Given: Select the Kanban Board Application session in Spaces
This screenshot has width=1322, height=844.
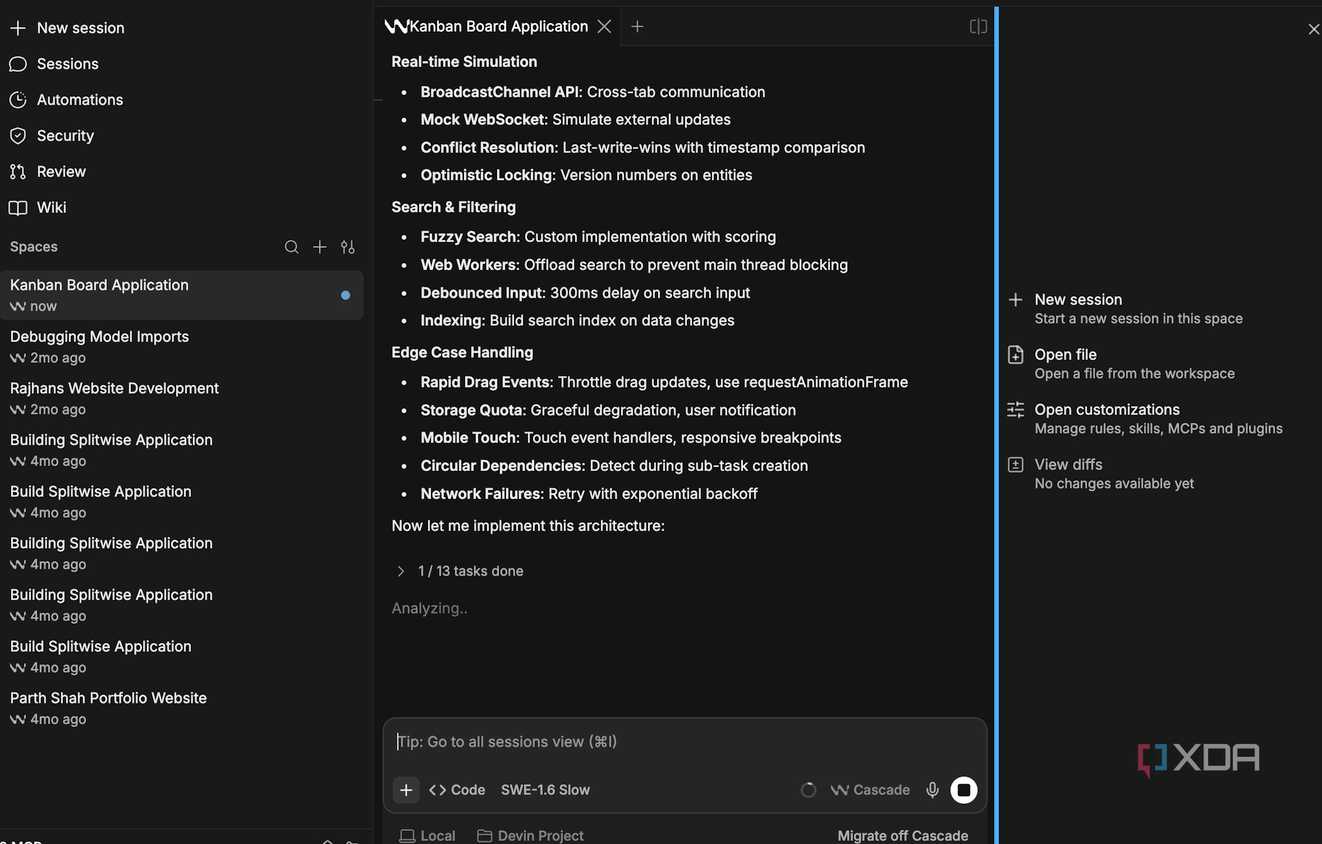Looking at the screenshot, I should tap(182, 295).
